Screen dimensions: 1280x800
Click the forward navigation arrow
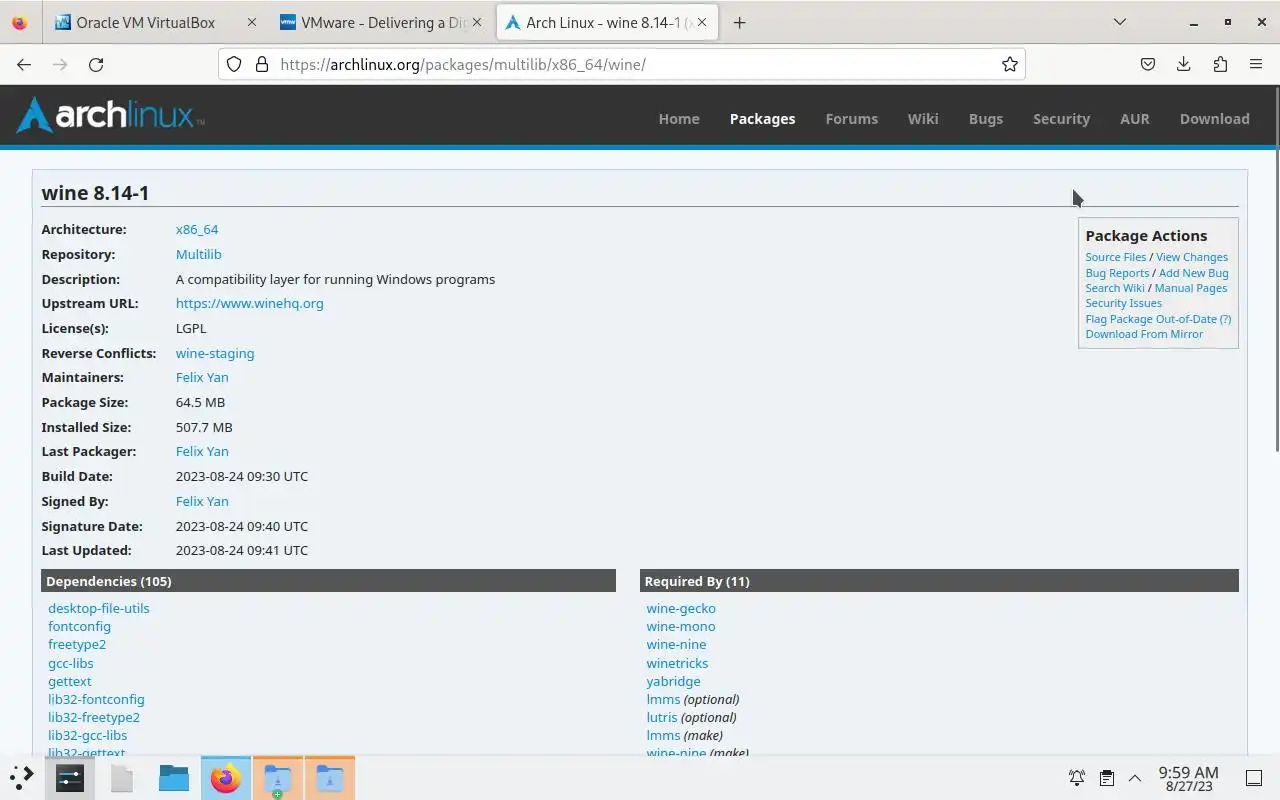[x=60, y=64]
